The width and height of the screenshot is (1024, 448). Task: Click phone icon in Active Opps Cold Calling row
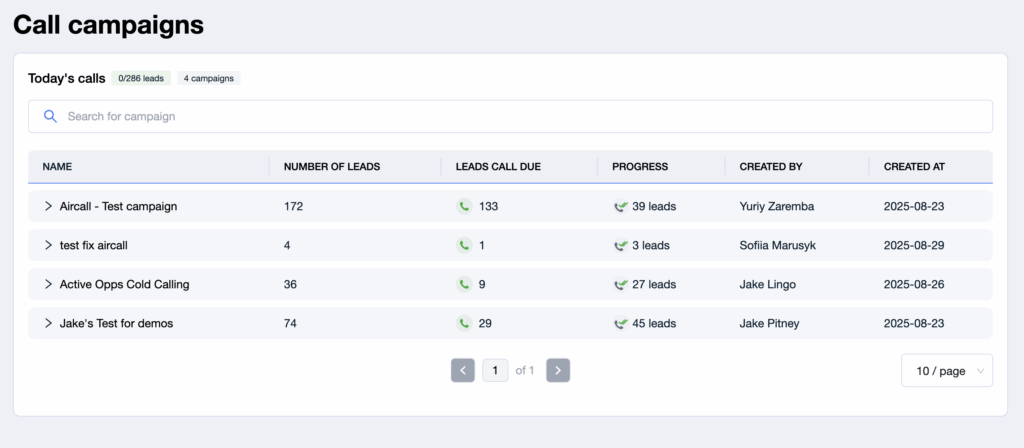pyautogui.click(x=464, y=285)
